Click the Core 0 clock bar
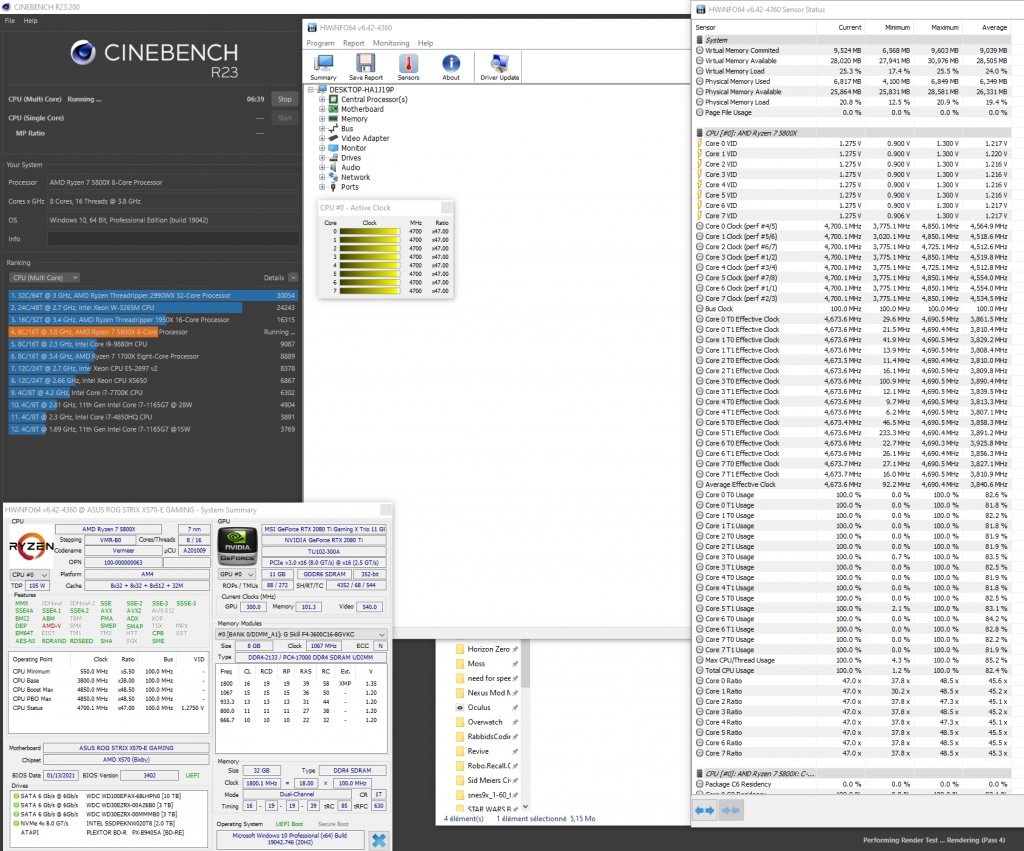This screenshot has height=851, width=1024. click(x=370, y=231)
